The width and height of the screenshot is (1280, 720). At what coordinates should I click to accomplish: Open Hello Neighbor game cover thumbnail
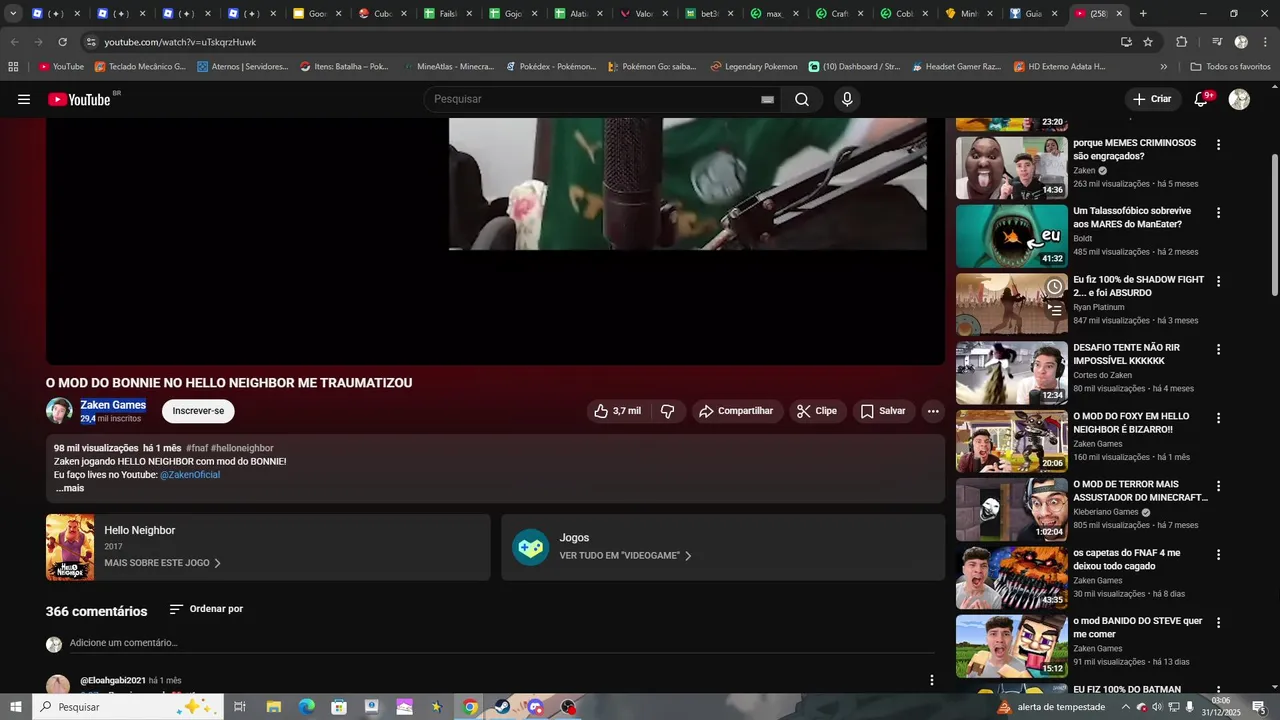[x=70, y=547]
